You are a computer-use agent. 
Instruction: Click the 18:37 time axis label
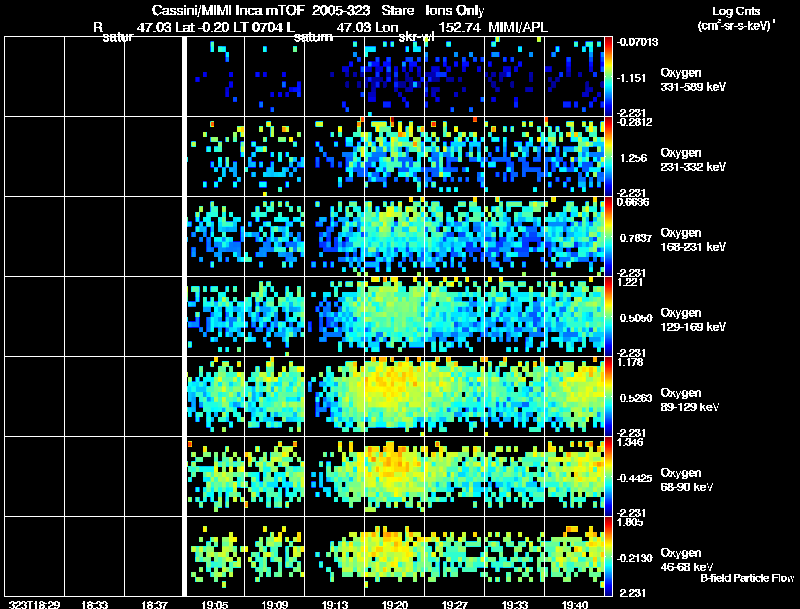154,604
